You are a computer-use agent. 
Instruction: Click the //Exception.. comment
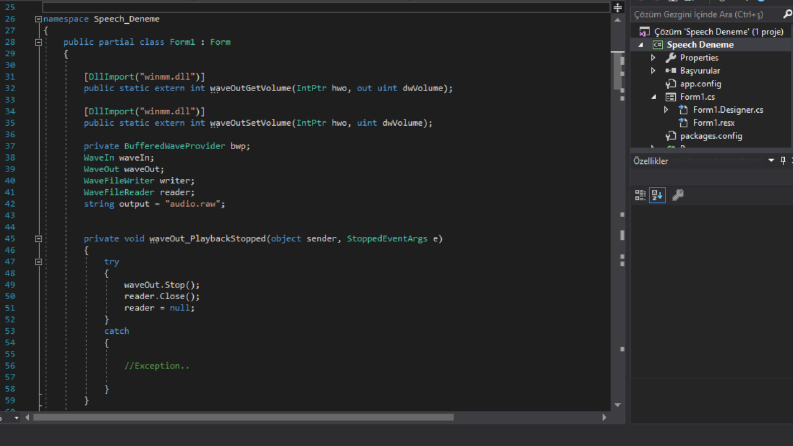point(157,366)
